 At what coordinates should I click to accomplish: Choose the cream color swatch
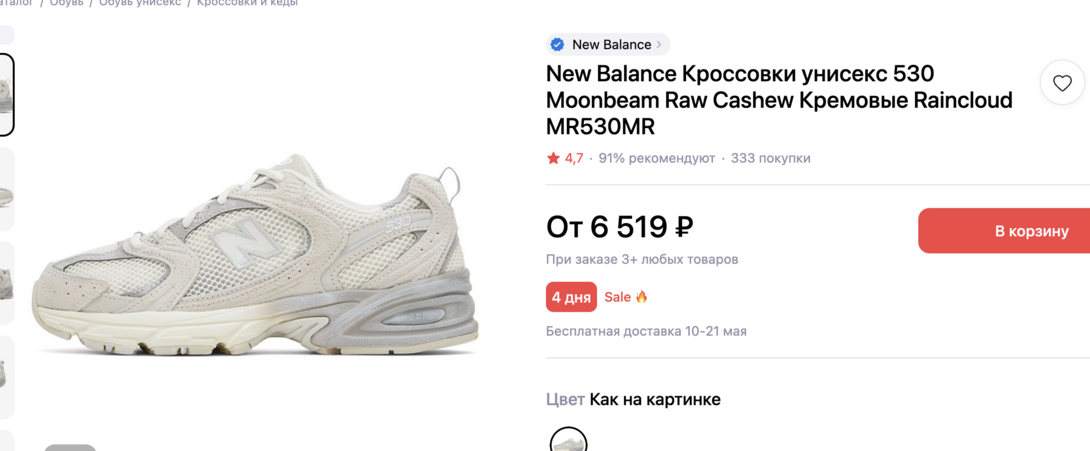point(568,442)
